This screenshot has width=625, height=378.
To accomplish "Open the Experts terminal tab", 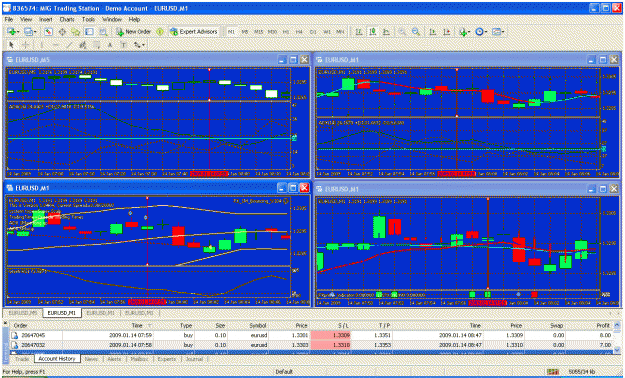I will (x=167, y=359).
